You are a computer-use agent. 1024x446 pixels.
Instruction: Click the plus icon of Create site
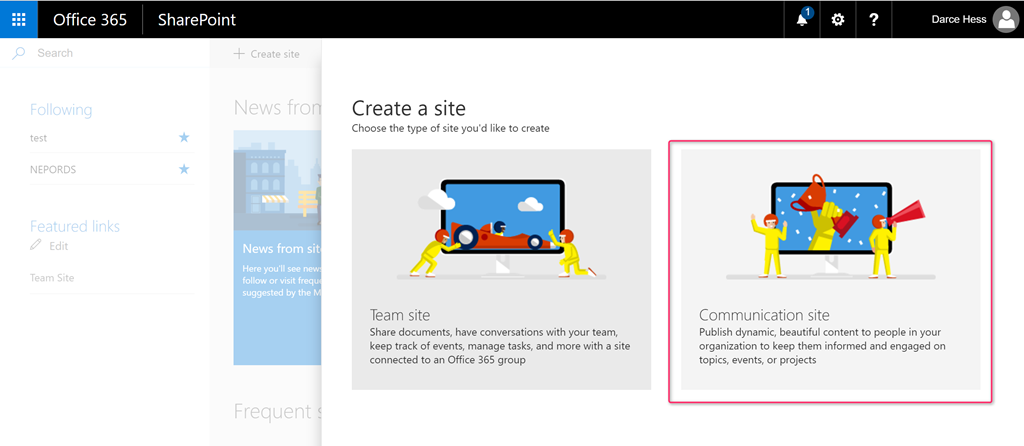pos(239,54)
